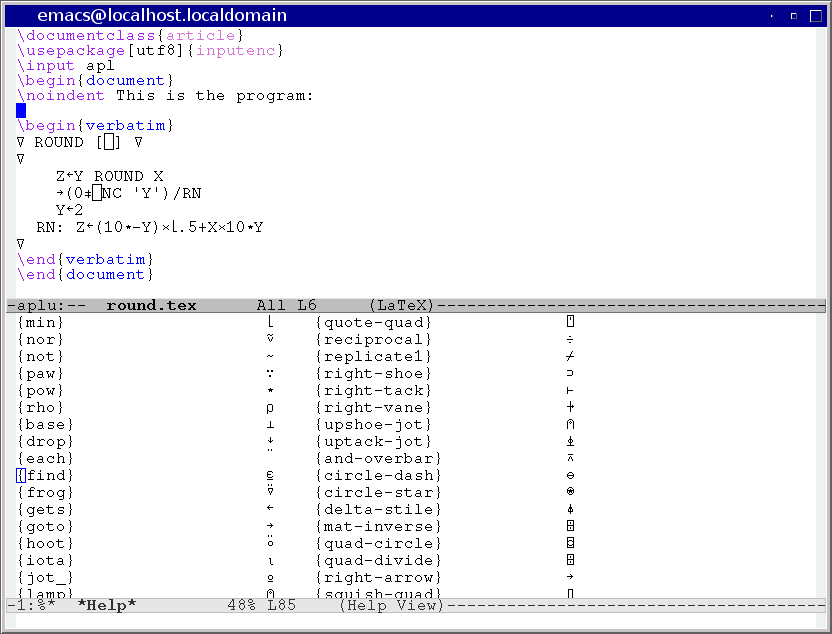The image size is (832, 634).
Task: Click the {find} entry in Help
Action: pos(43,475)
